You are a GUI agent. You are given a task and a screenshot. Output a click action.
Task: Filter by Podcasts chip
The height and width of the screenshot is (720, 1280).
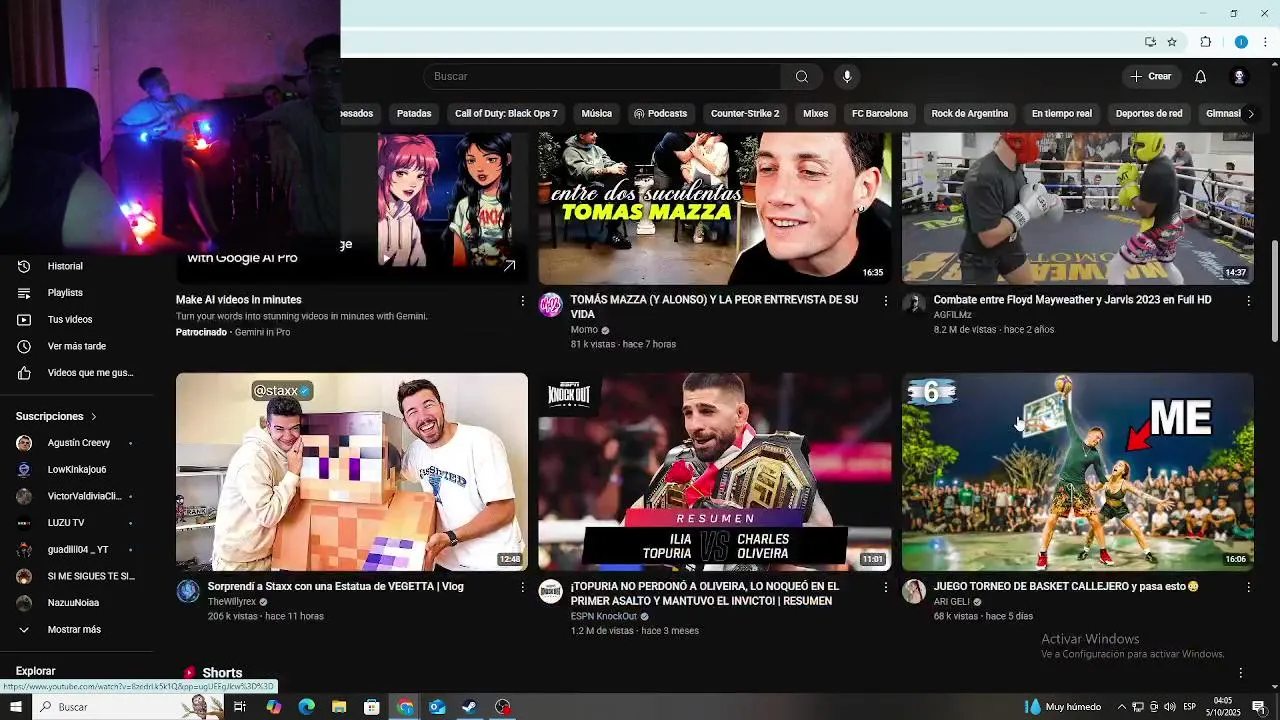click(x=661, y=114)
